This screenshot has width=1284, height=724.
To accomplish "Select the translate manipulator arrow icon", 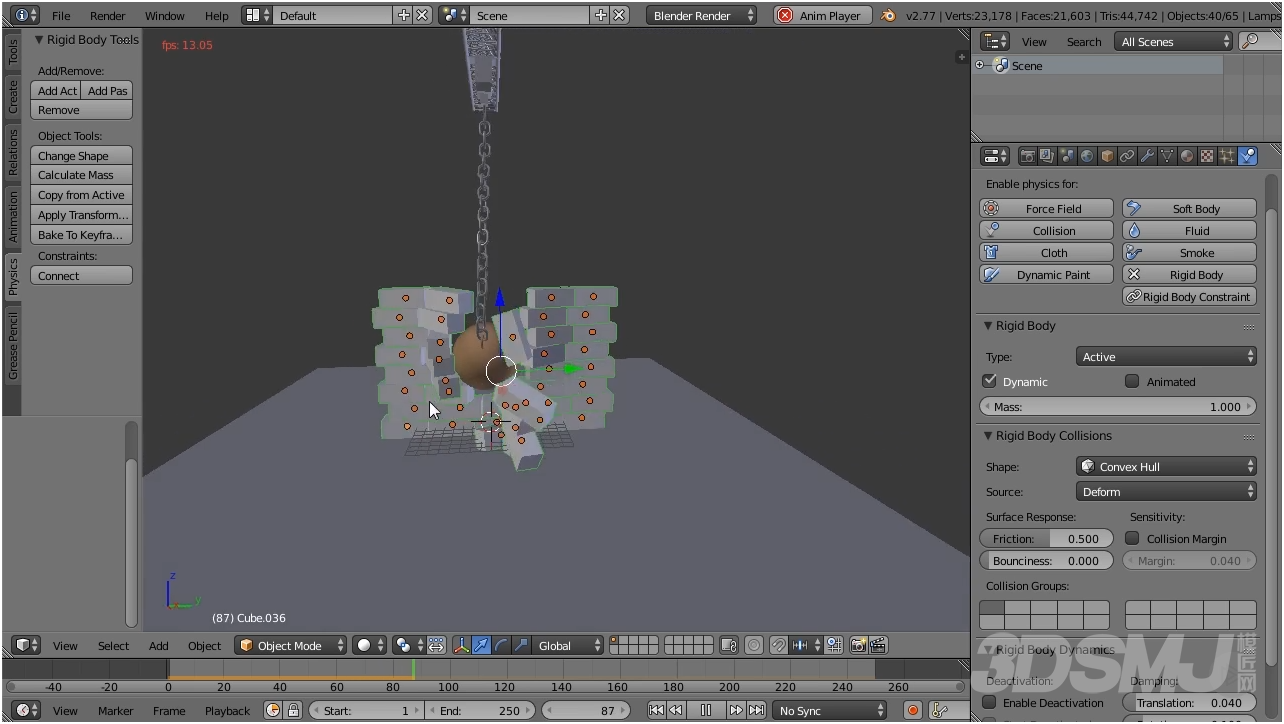I will tap(482, 645).
